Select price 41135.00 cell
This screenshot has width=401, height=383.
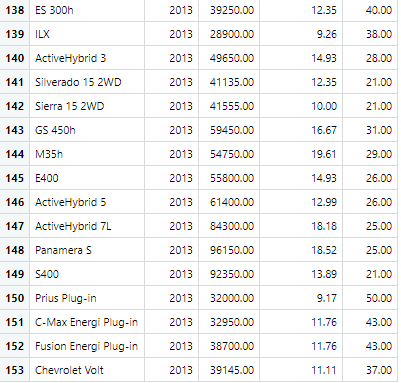click(x=229, y=82)
